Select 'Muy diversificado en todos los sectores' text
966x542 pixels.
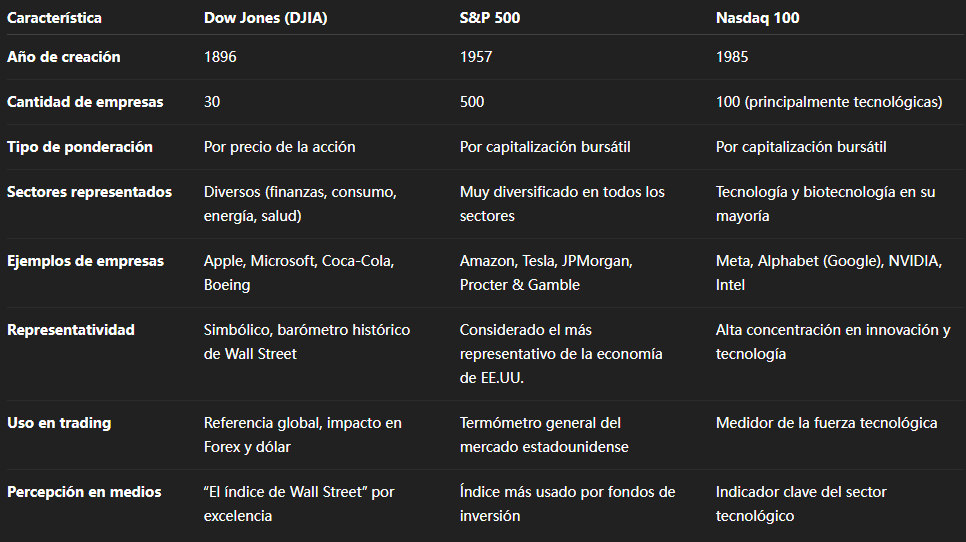[561, 204]
